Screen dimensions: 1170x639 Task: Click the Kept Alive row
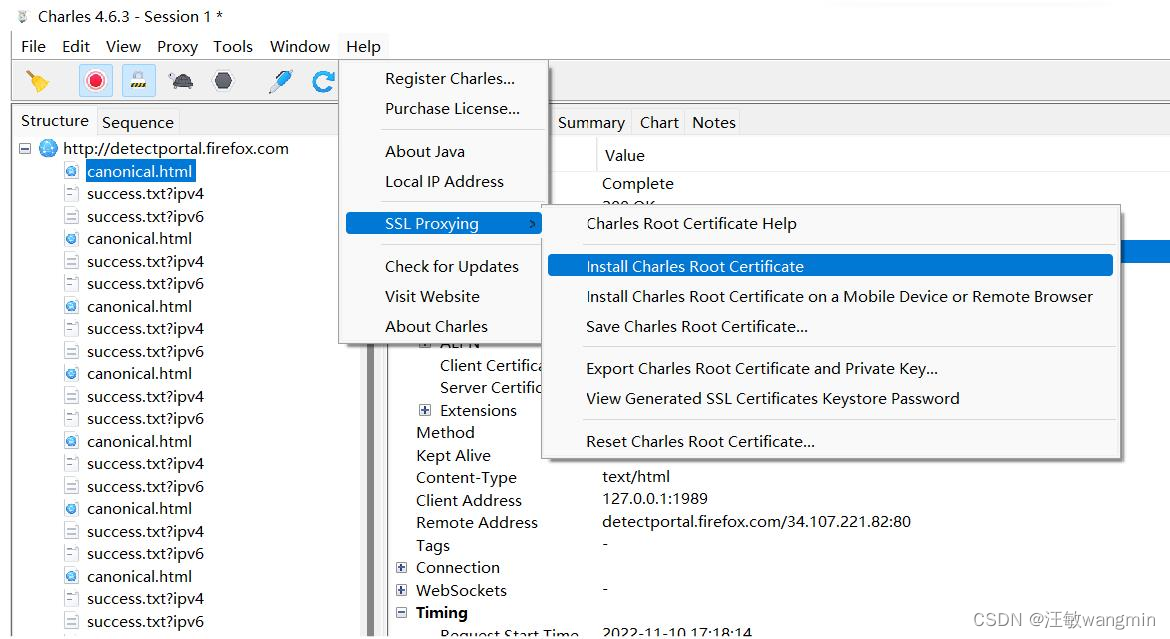[453, 455]
